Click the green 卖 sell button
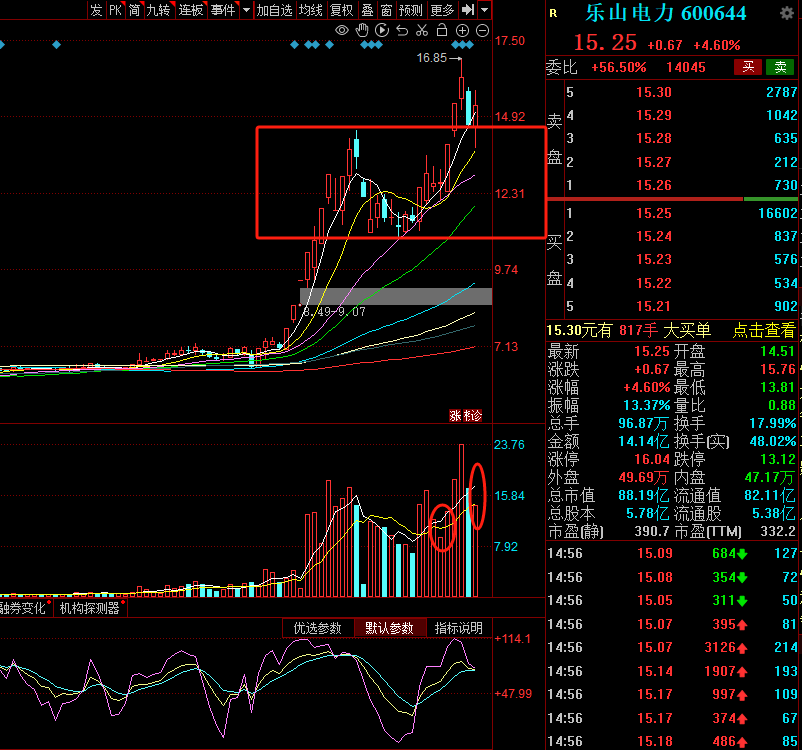The width and height of the screenshot is (802, 750). [780, 67]
